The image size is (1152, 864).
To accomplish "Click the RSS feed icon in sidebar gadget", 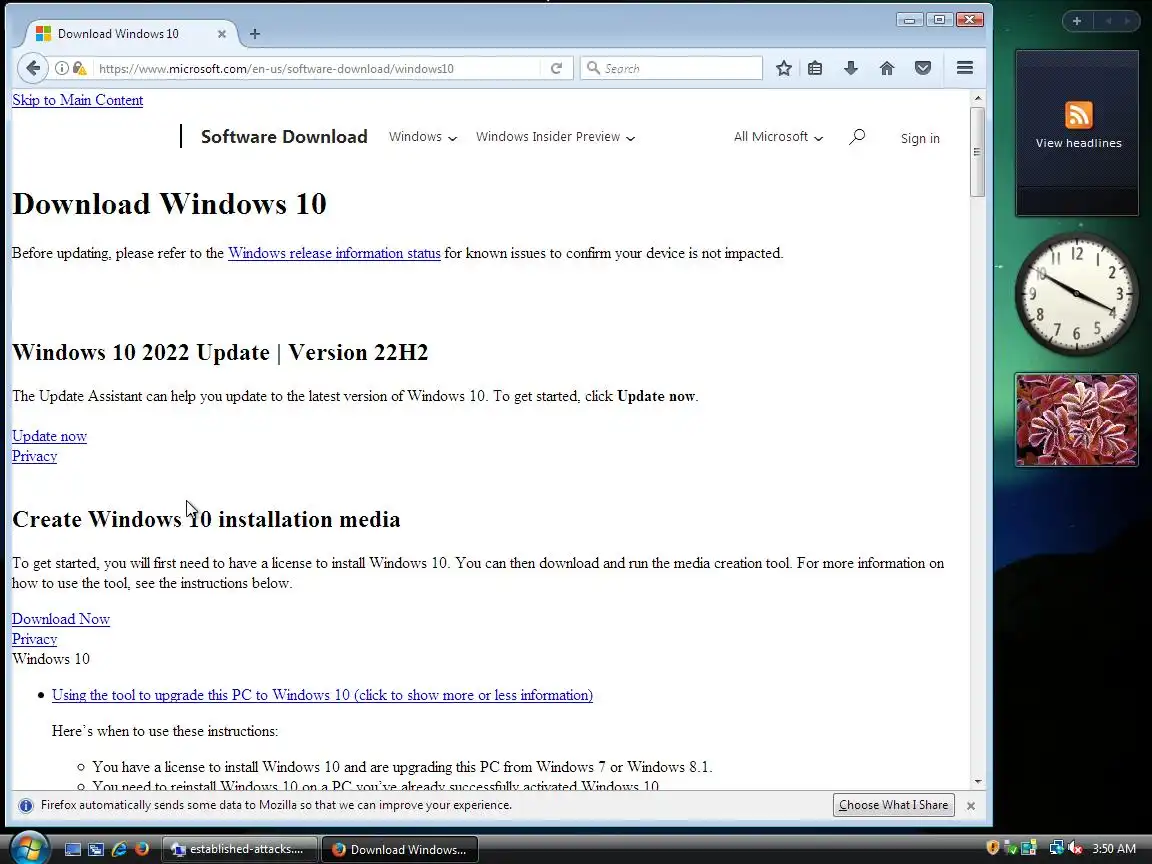I will (1079, 115).
